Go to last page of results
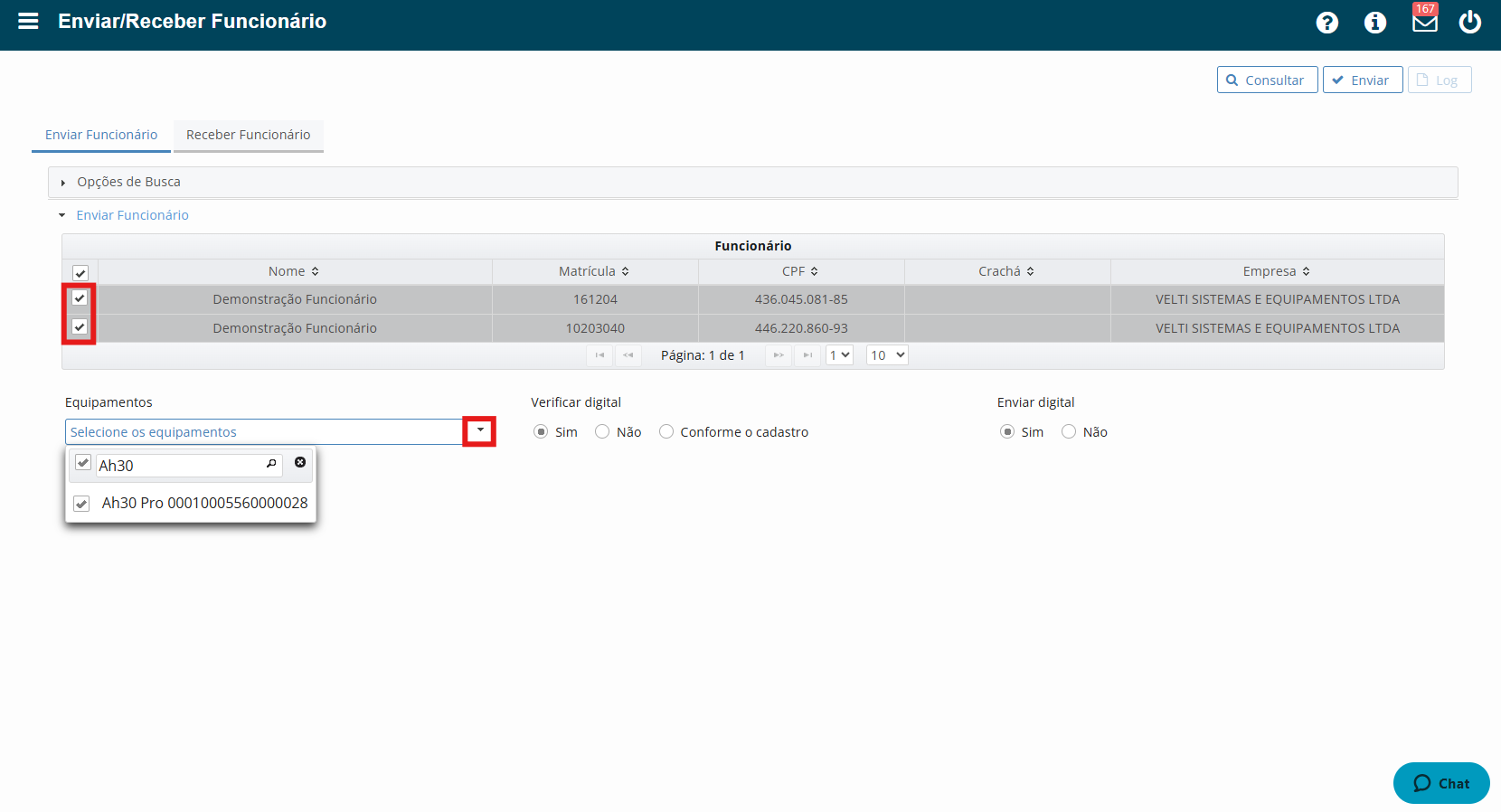Screen dimensions: 1501x812 [807, 355]
